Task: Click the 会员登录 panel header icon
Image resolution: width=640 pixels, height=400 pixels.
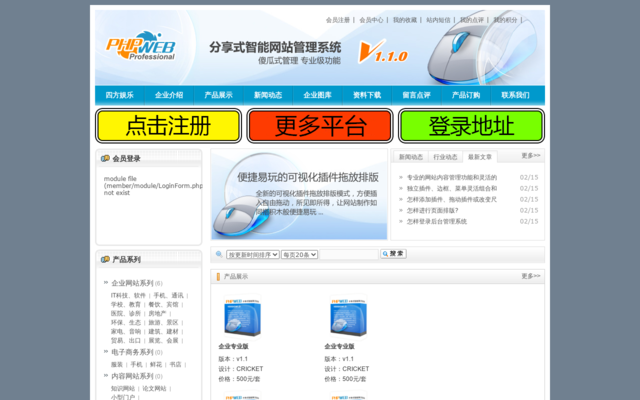Action: (105, 158)
